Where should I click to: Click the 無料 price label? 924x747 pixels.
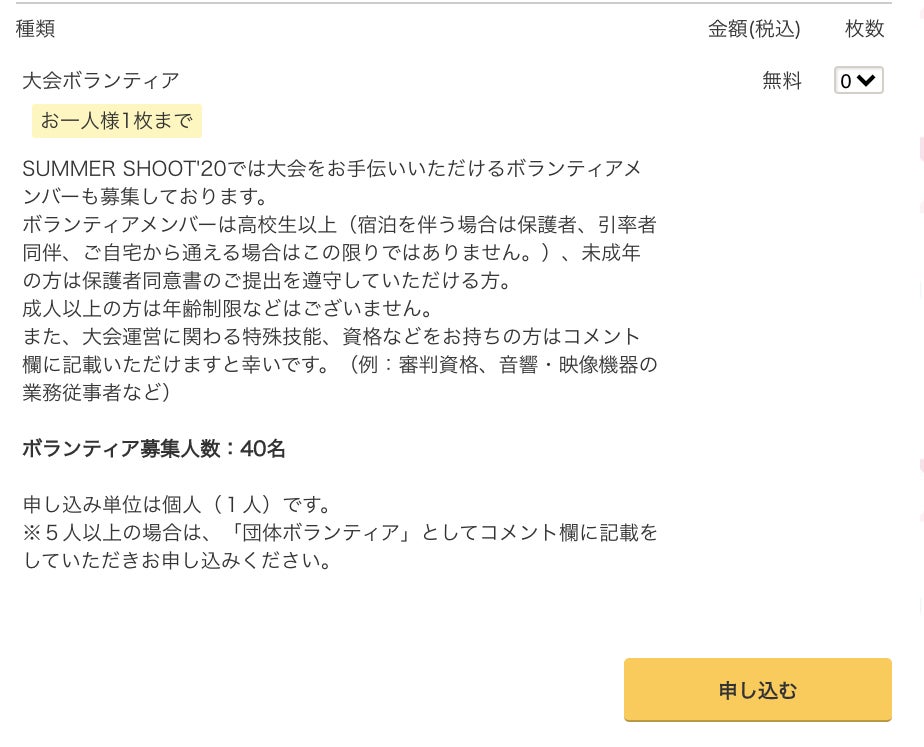click(x=782, y=81)
